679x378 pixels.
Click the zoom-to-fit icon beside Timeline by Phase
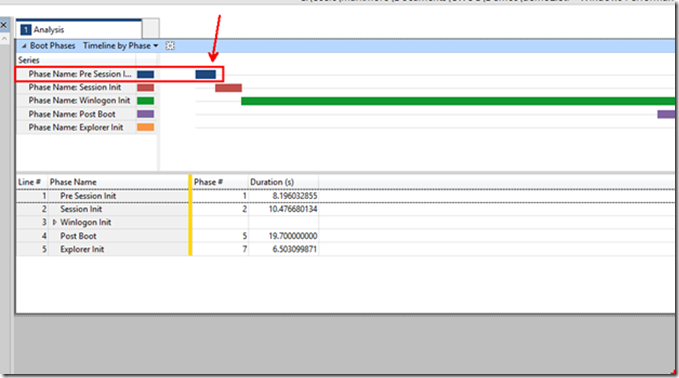[170, 46]
